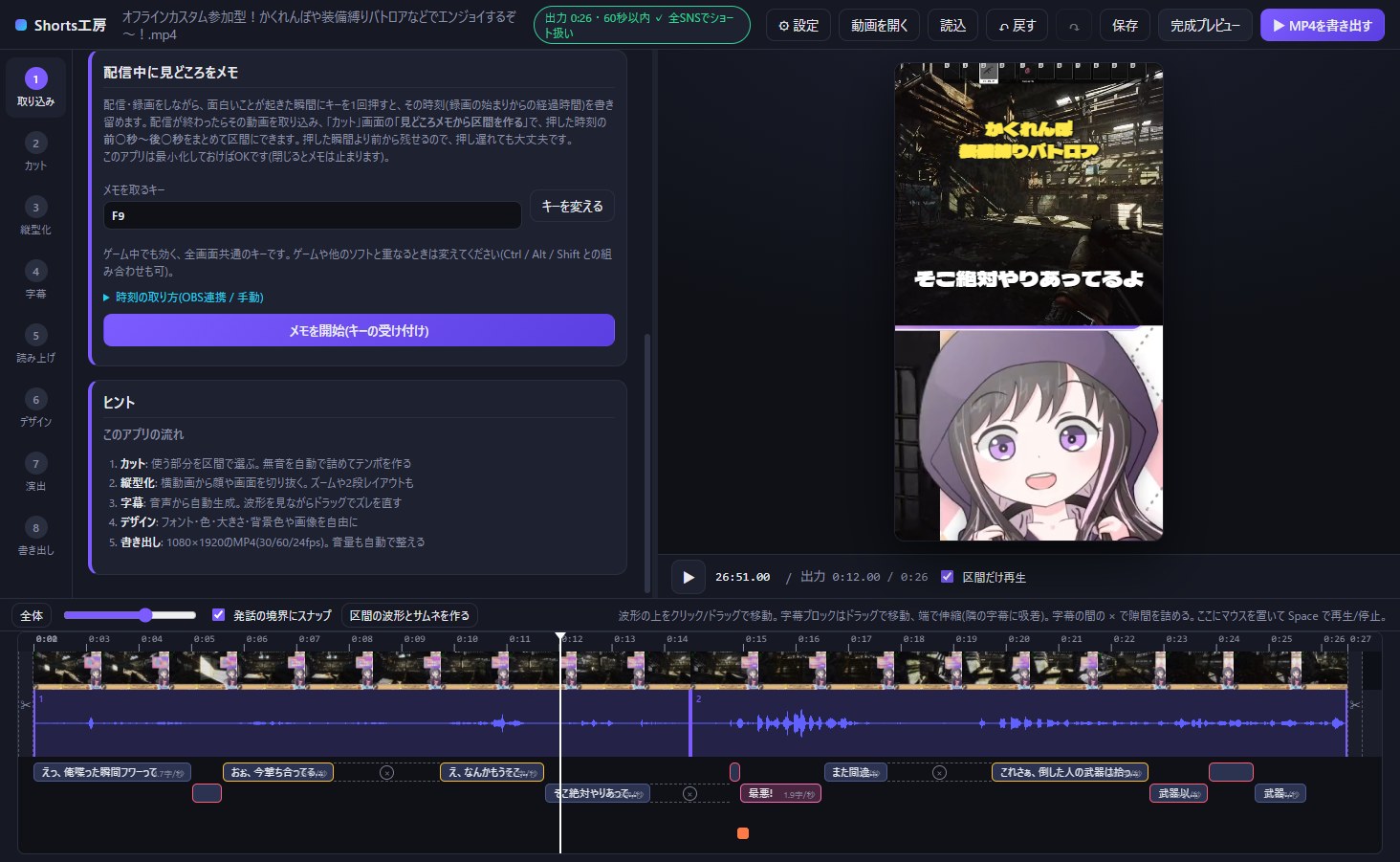The width and height of the screenshot is (1400, 862).
Task: Go to step 7 演出
Action: tap(35, 472)
